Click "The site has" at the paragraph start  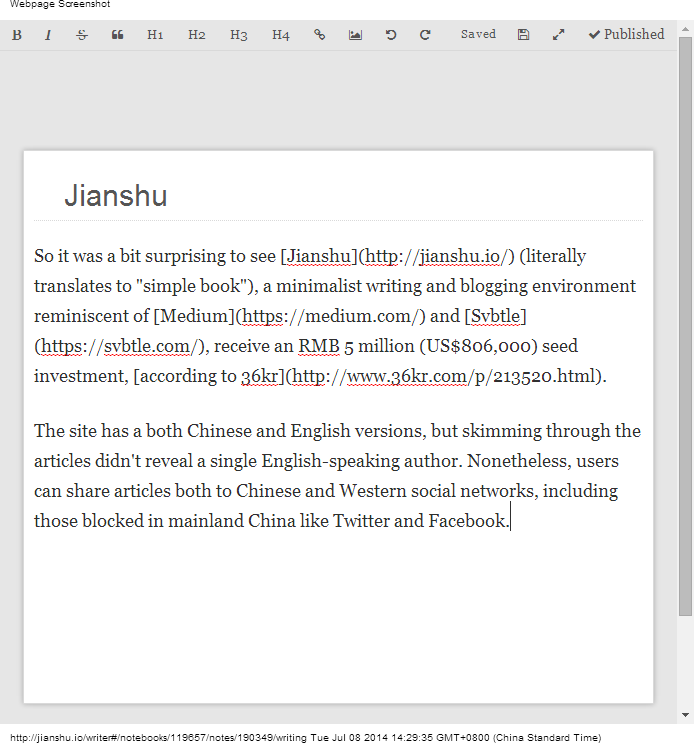tap(82, 431)
